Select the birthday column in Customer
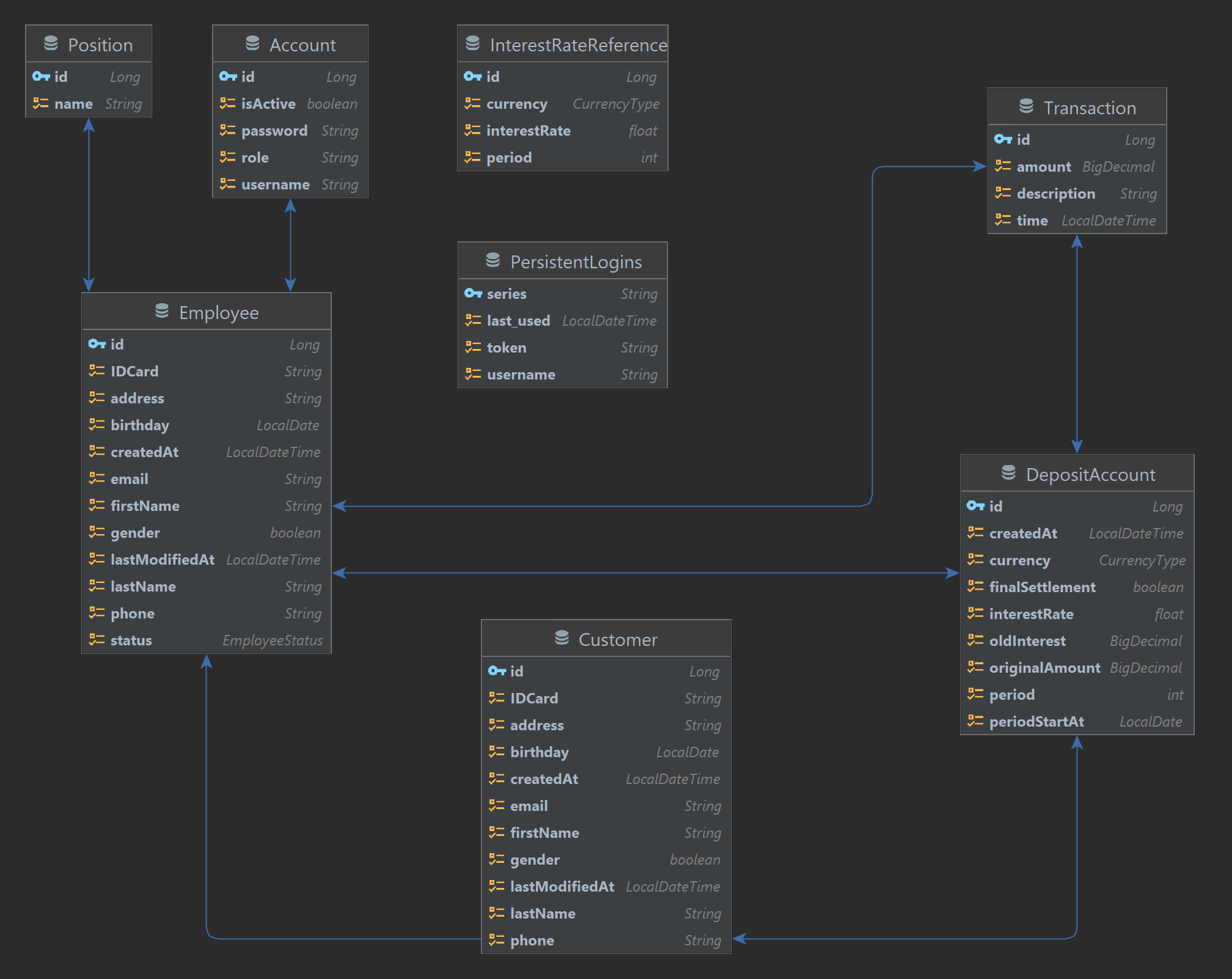Viewport: 1232px width, 979px height. click(606, 752)
